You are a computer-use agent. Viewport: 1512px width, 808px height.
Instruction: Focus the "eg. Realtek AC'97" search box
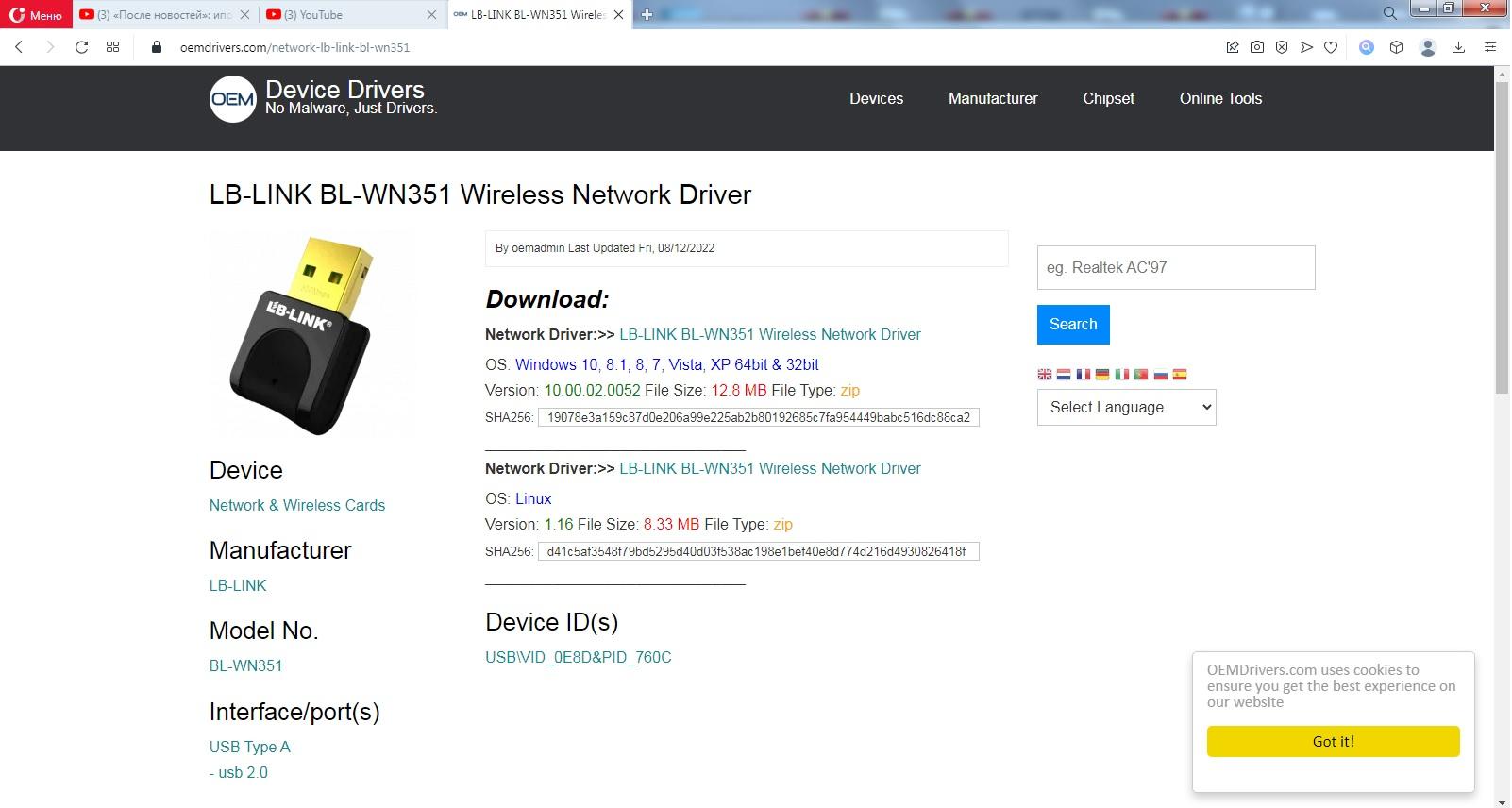tap(1176, 267)
